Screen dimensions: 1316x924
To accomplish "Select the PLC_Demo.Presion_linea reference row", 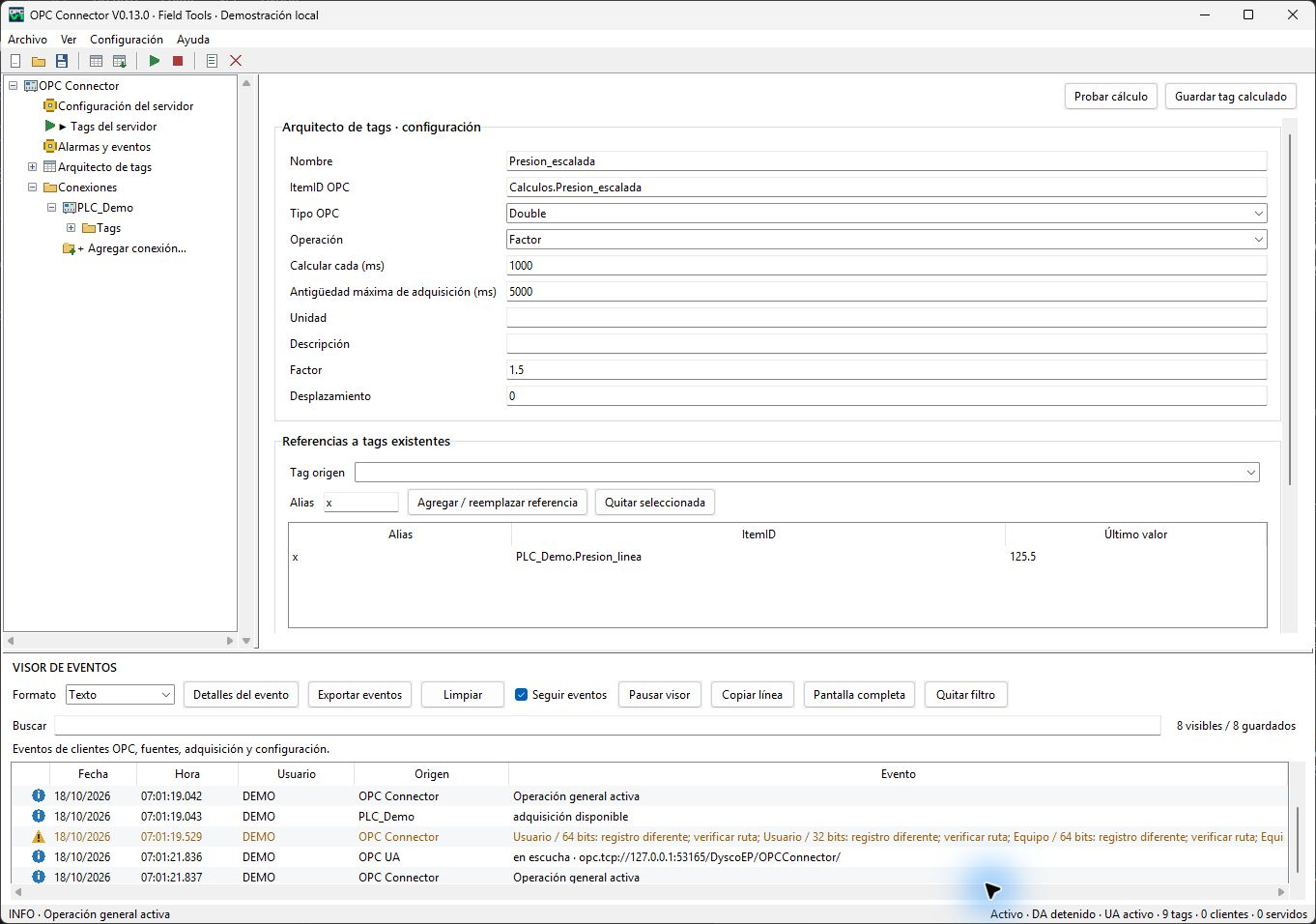I will click(x=778, y=557).
